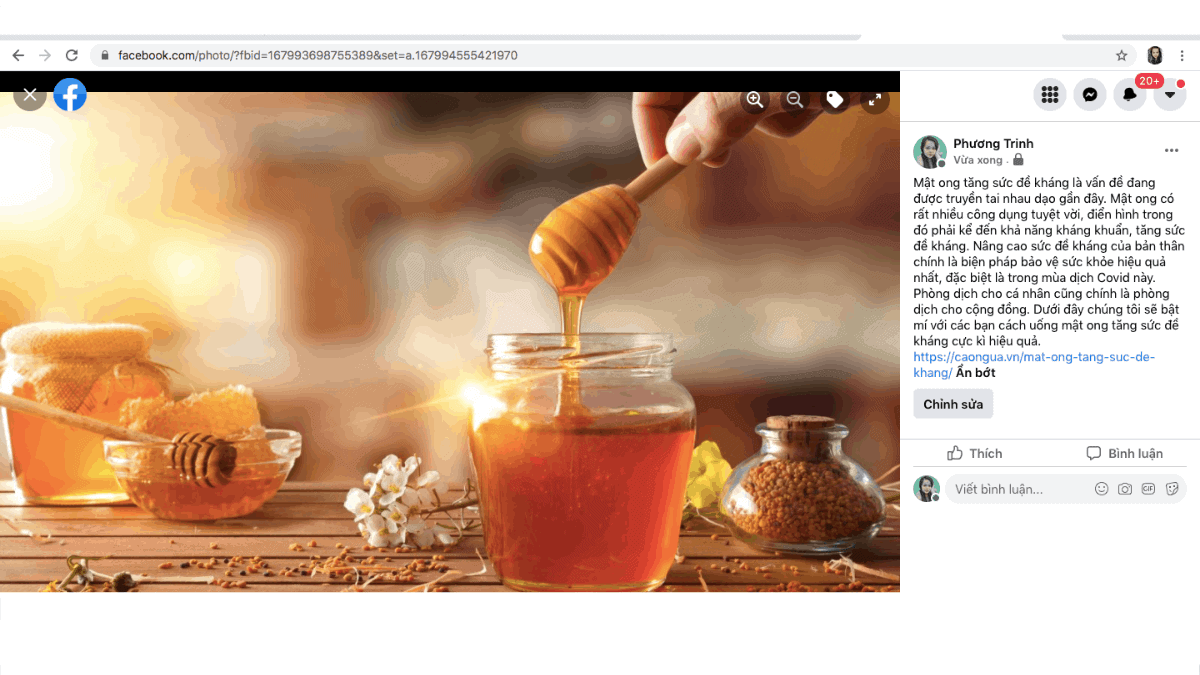Screen dimensions: 1200x675
Task: Click the tag photo icon
Action: tap(834, 99)
